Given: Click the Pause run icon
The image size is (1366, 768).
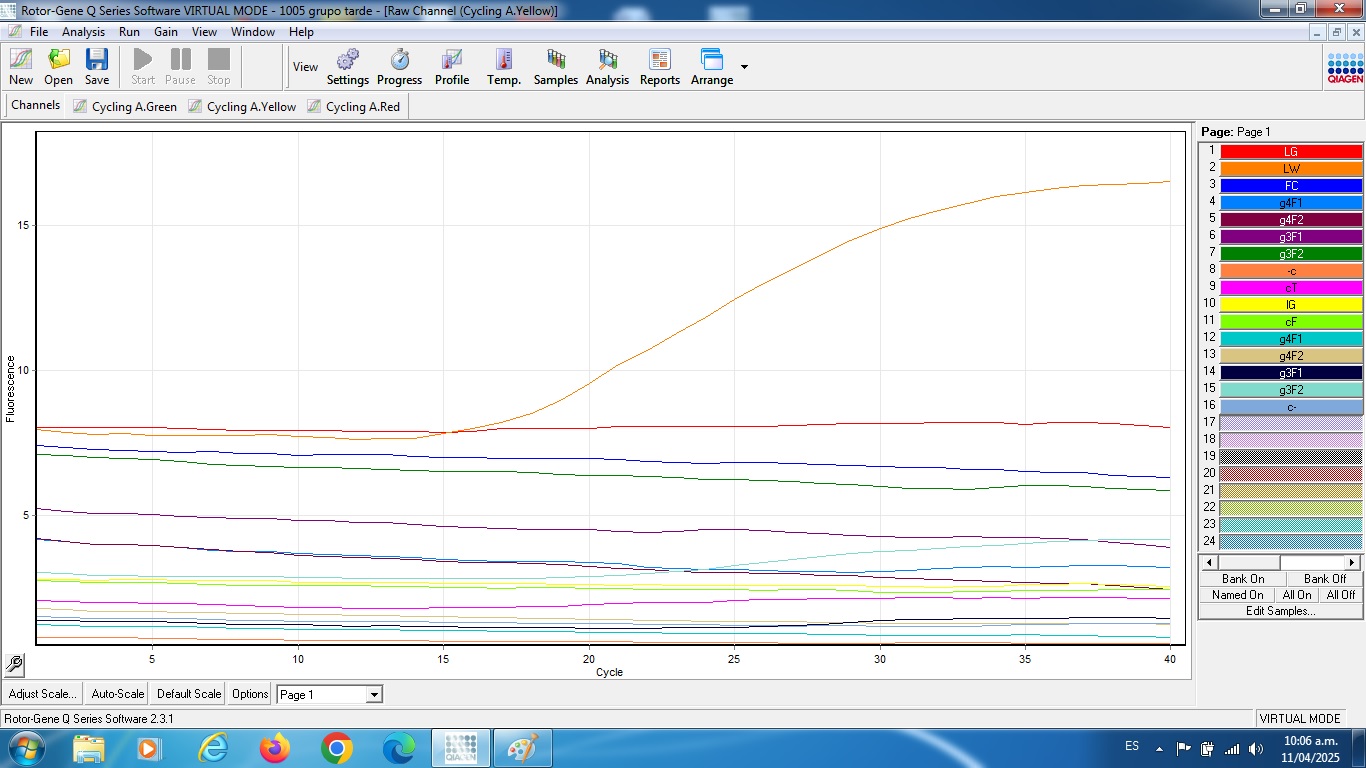Looking at the screenshot, I should coord(180,67).
